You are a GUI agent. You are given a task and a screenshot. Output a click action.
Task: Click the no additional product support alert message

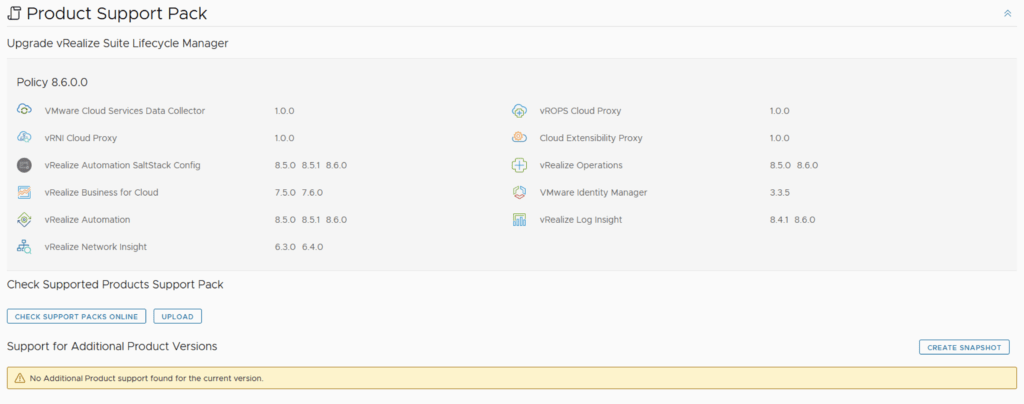click(x=147, y=378)
